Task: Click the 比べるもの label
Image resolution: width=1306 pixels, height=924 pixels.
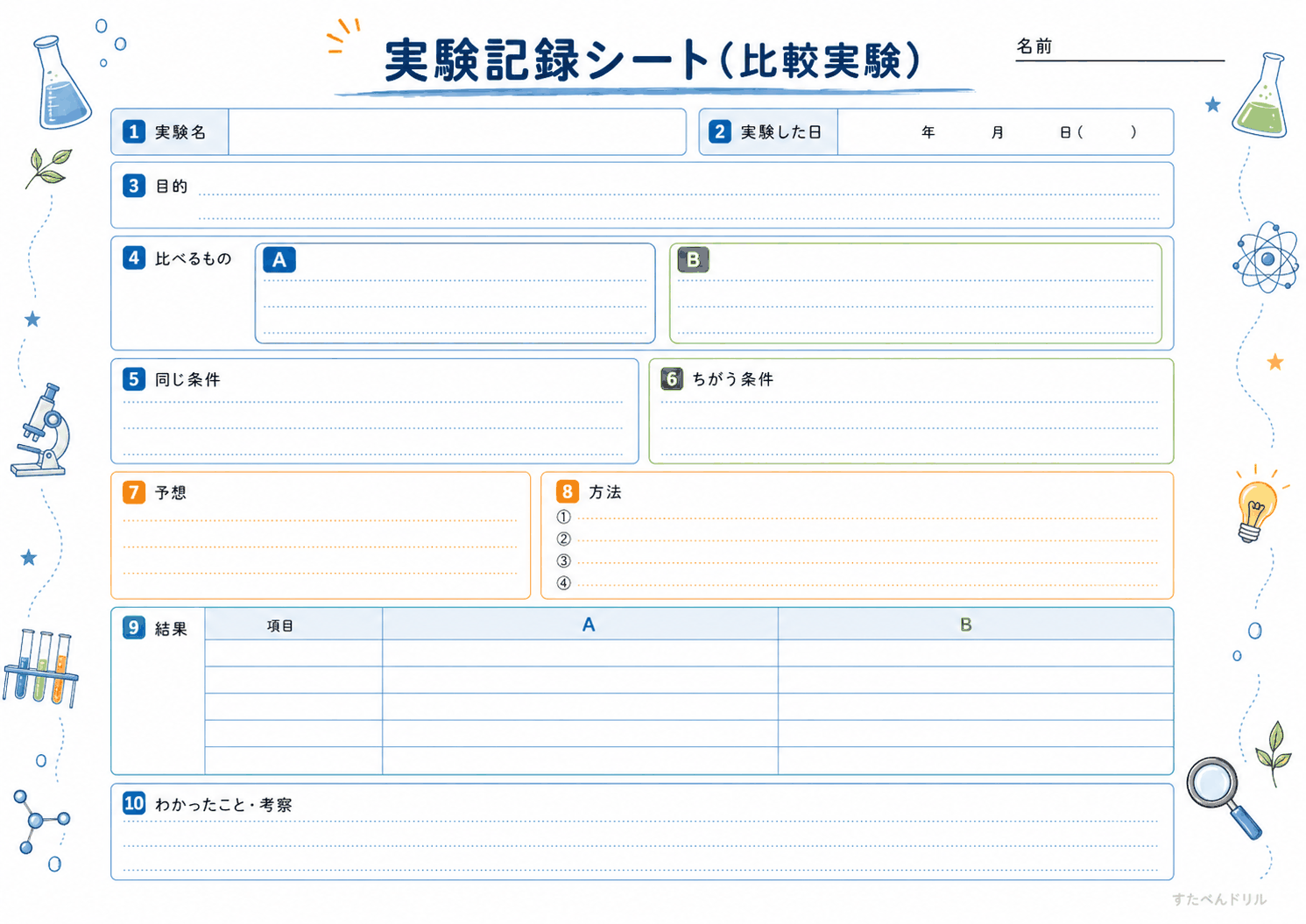Action: (194, 258)
